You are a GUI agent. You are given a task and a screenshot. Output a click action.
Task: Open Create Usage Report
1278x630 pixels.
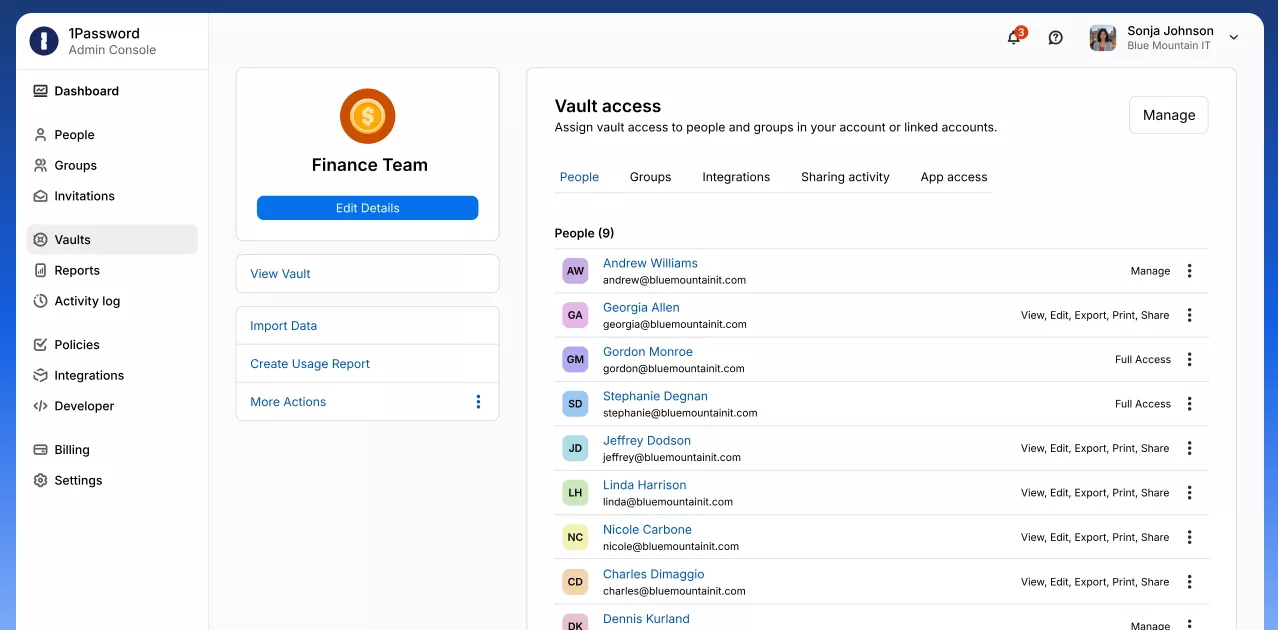coord(310,363)
